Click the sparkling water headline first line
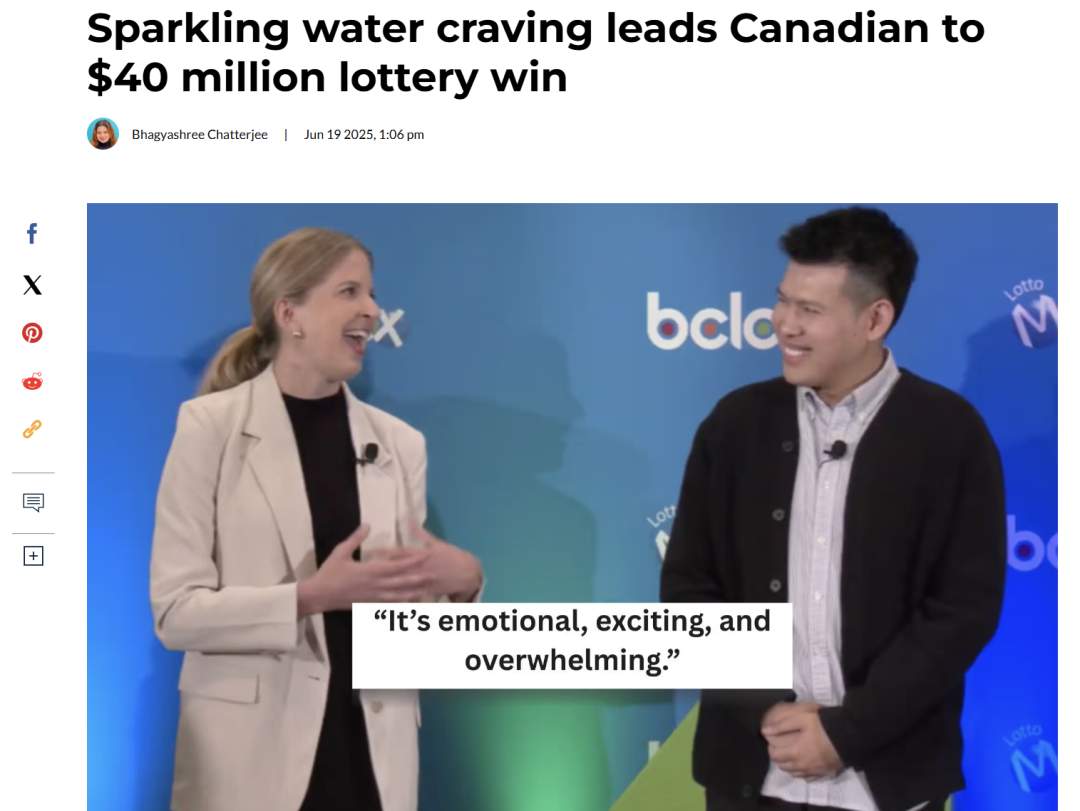Screen dimensions: 1080x811 point(535,29)
